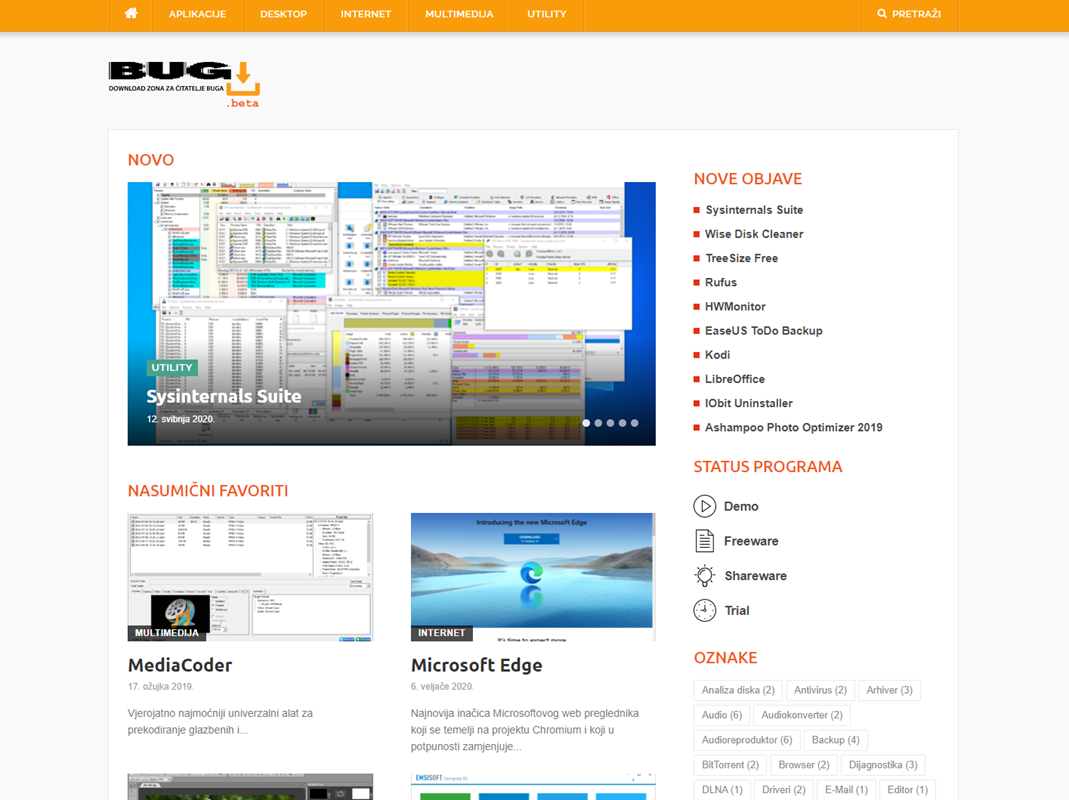Click the Microsoft Edge date 6. veljače 2020.
The height and width of the screenshot is (800, 1069).
click(442, 686)
